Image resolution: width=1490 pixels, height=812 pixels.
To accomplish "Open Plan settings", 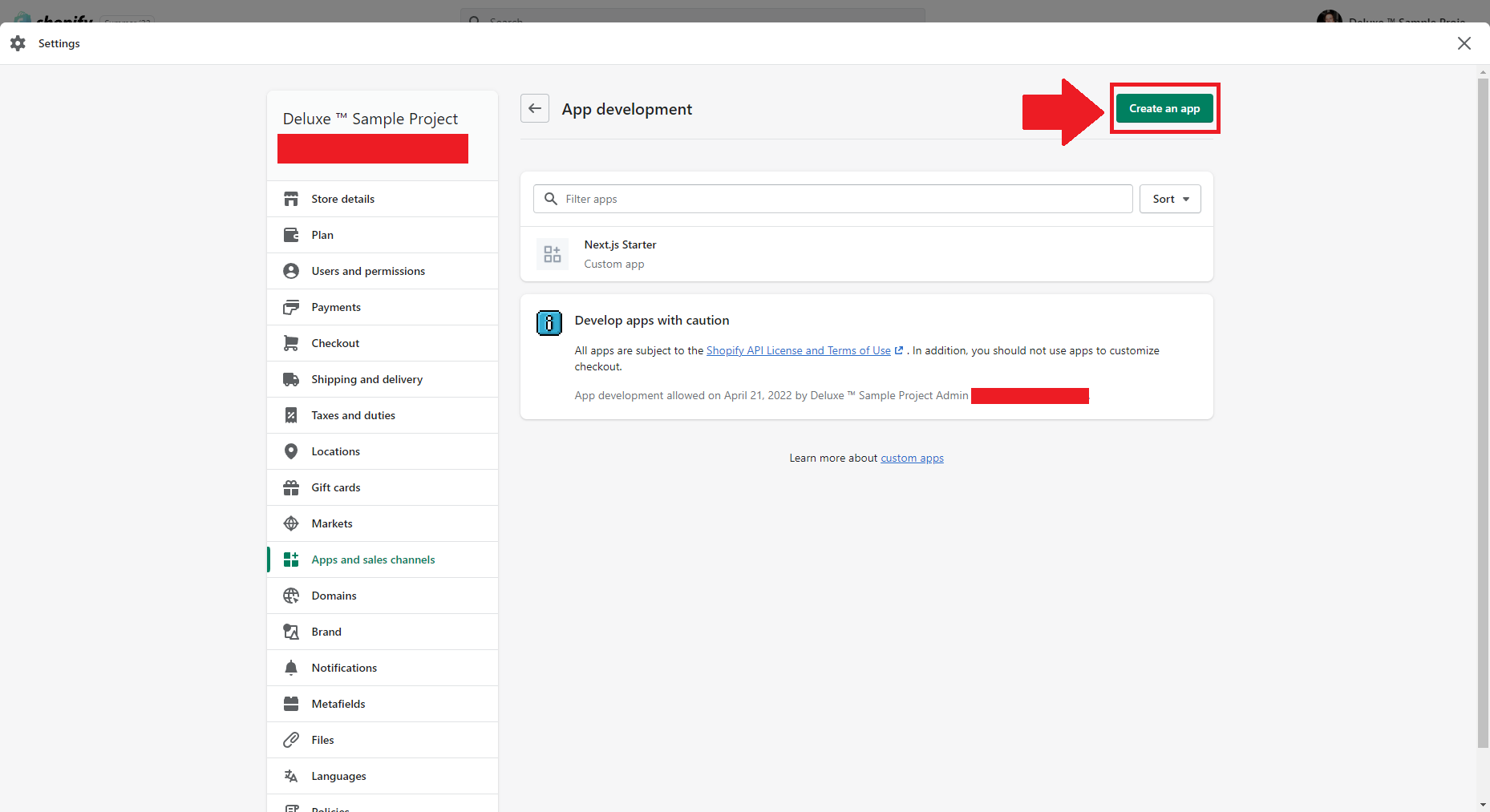I will pos(383,235).
